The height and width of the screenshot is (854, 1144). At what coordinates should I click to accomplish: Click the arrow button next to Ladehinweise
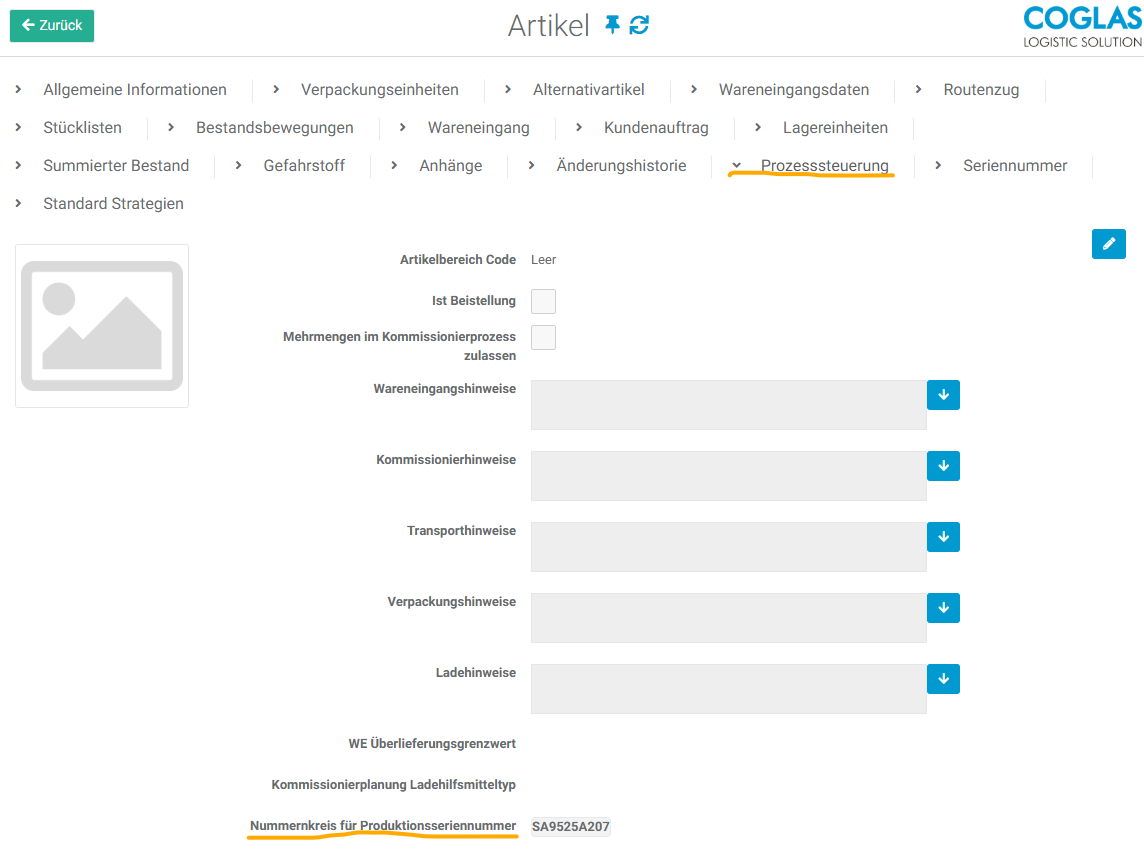pyautogui.click(x=943, y=679)
